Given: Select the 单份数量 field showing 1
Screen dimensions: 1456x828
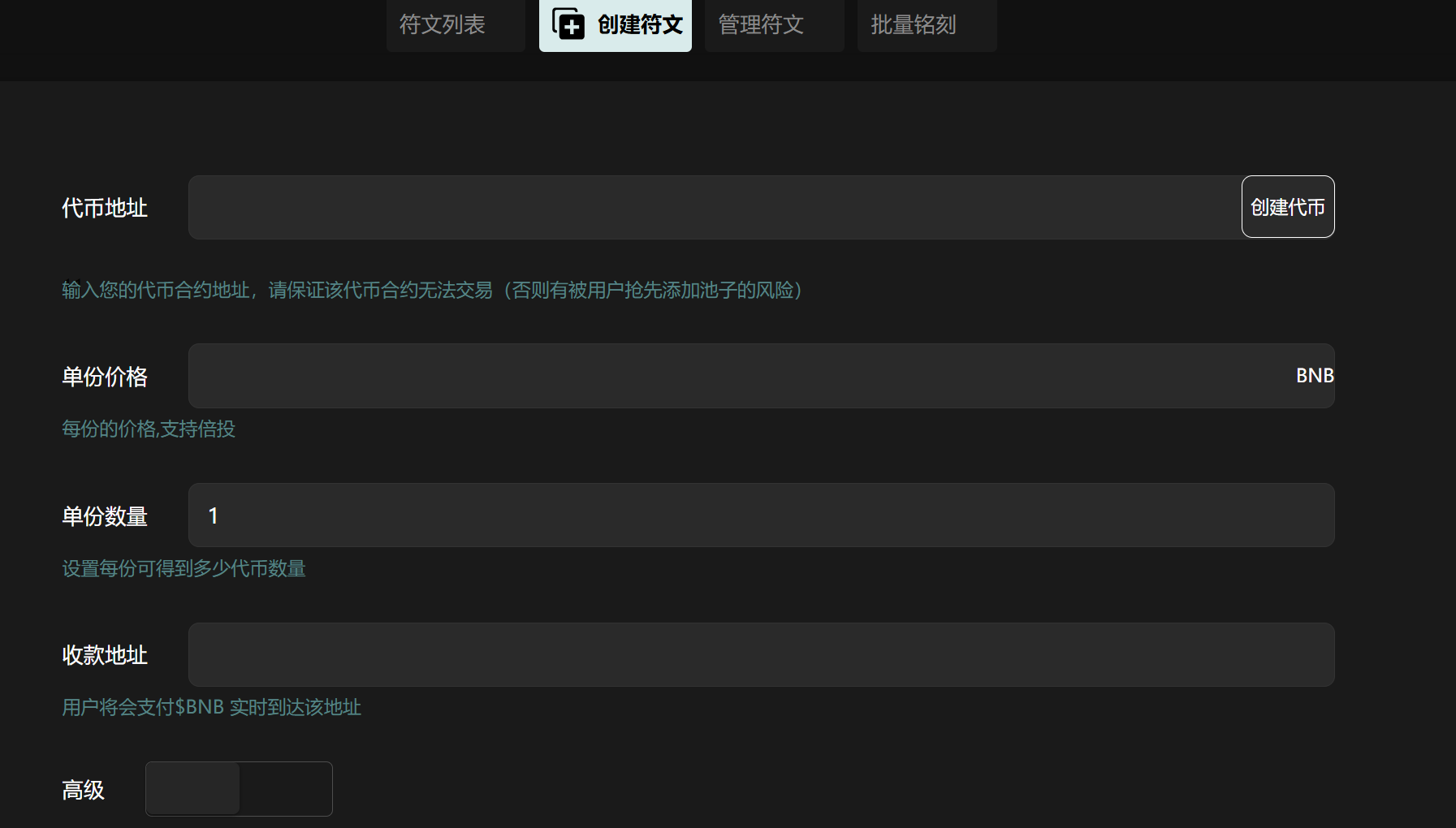Looking at the screenshot, I should point(761,515).
